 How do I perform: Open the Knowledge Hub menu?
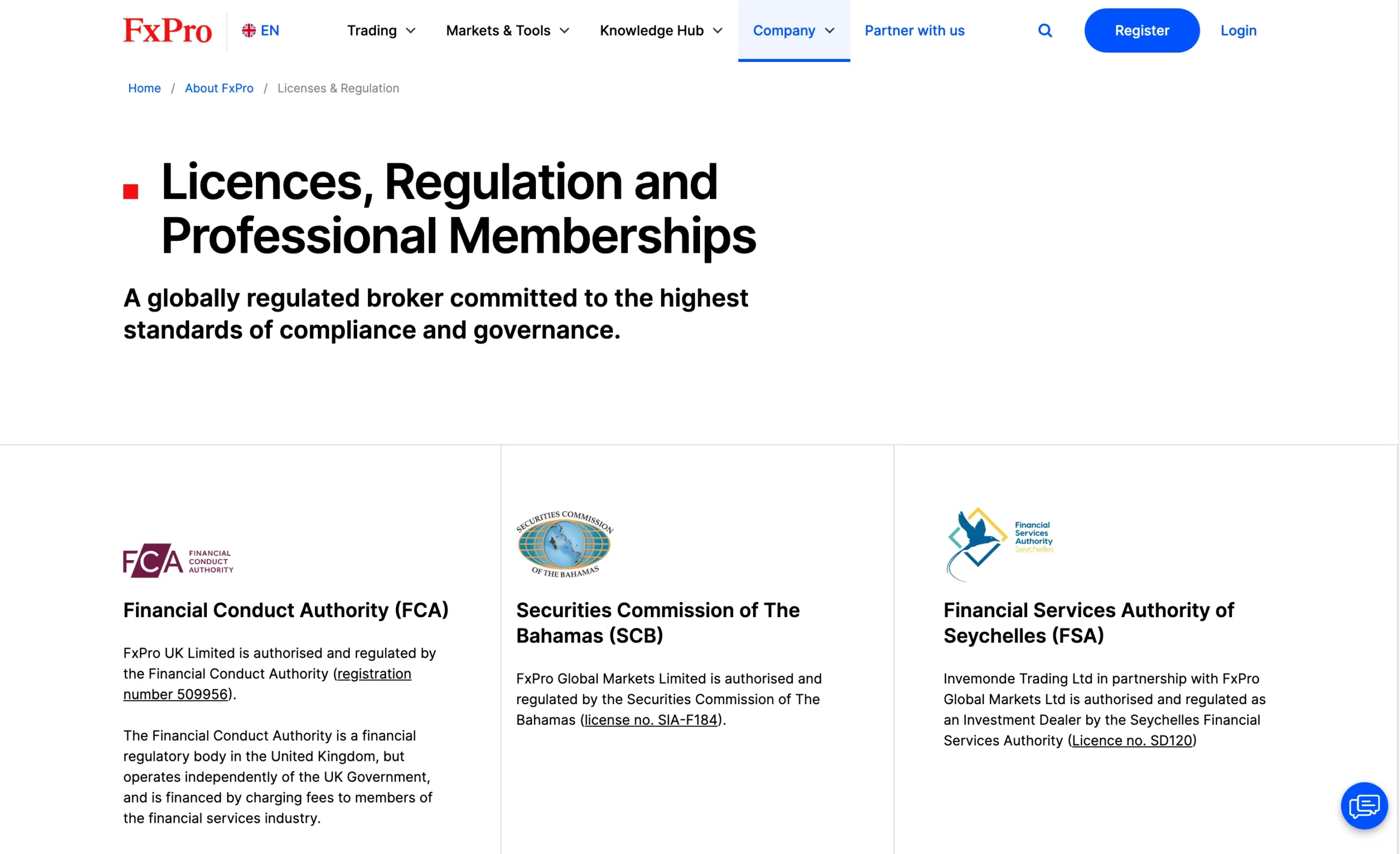tap(661, 30)
